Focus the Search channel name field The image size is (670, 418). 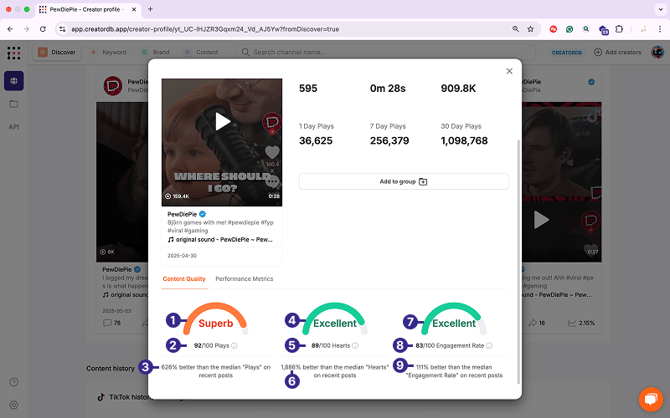pyautogui.click(x=385, y=52)
